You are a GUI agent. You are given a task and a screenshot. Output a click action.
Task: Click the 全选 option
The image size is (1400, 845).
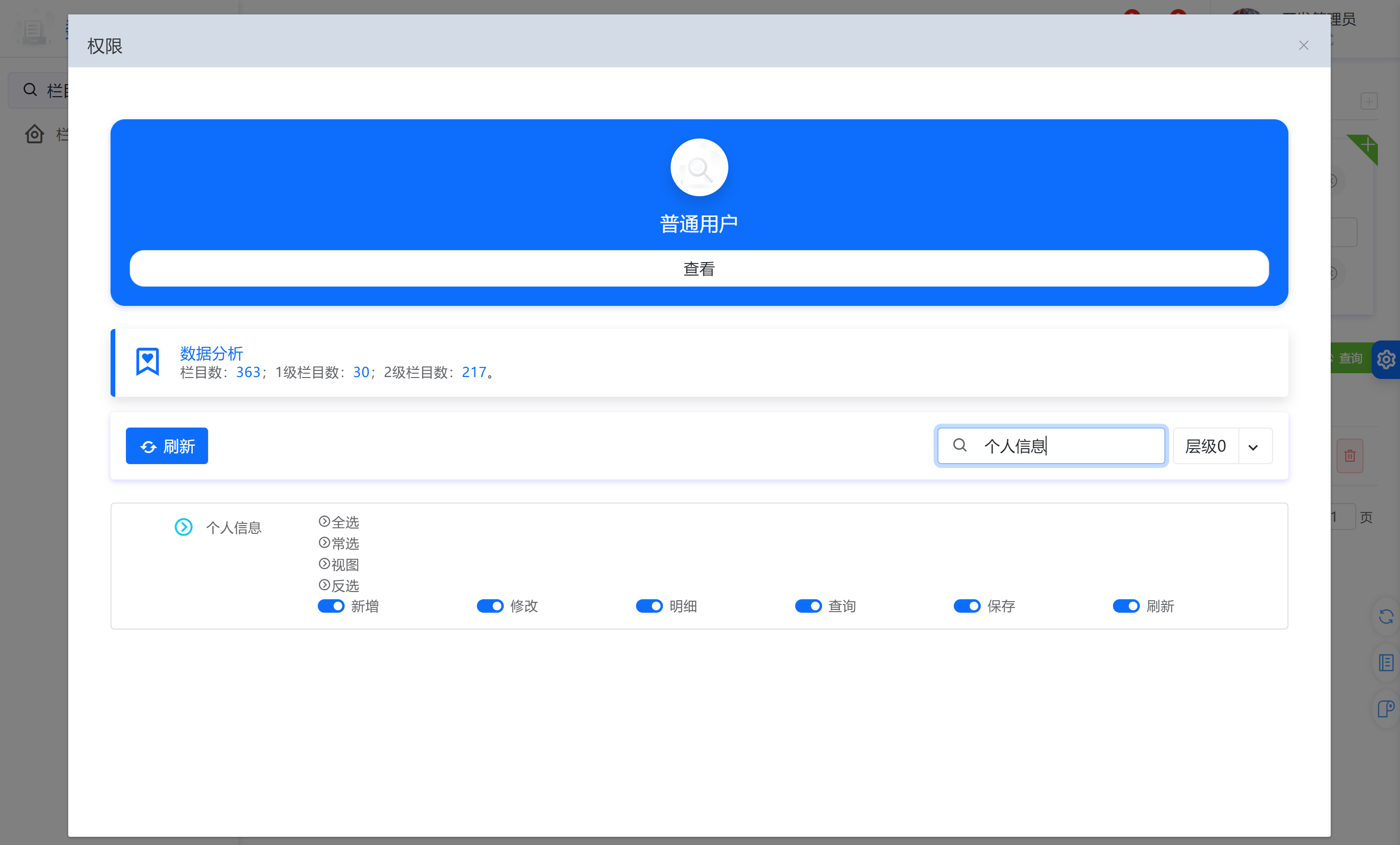pos(339,522)
